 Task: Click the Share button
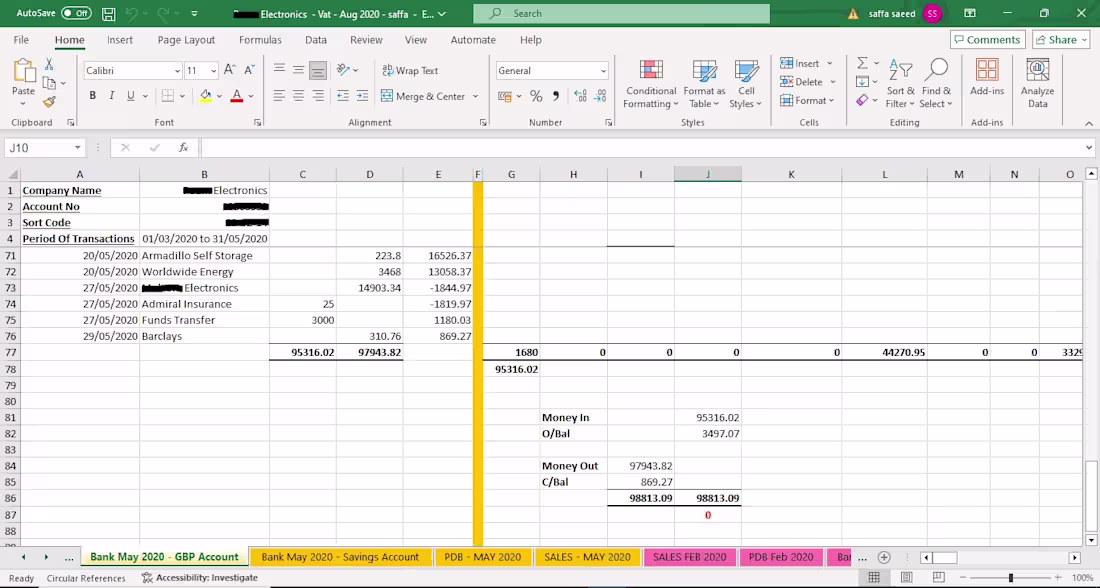coord(1059,39)
